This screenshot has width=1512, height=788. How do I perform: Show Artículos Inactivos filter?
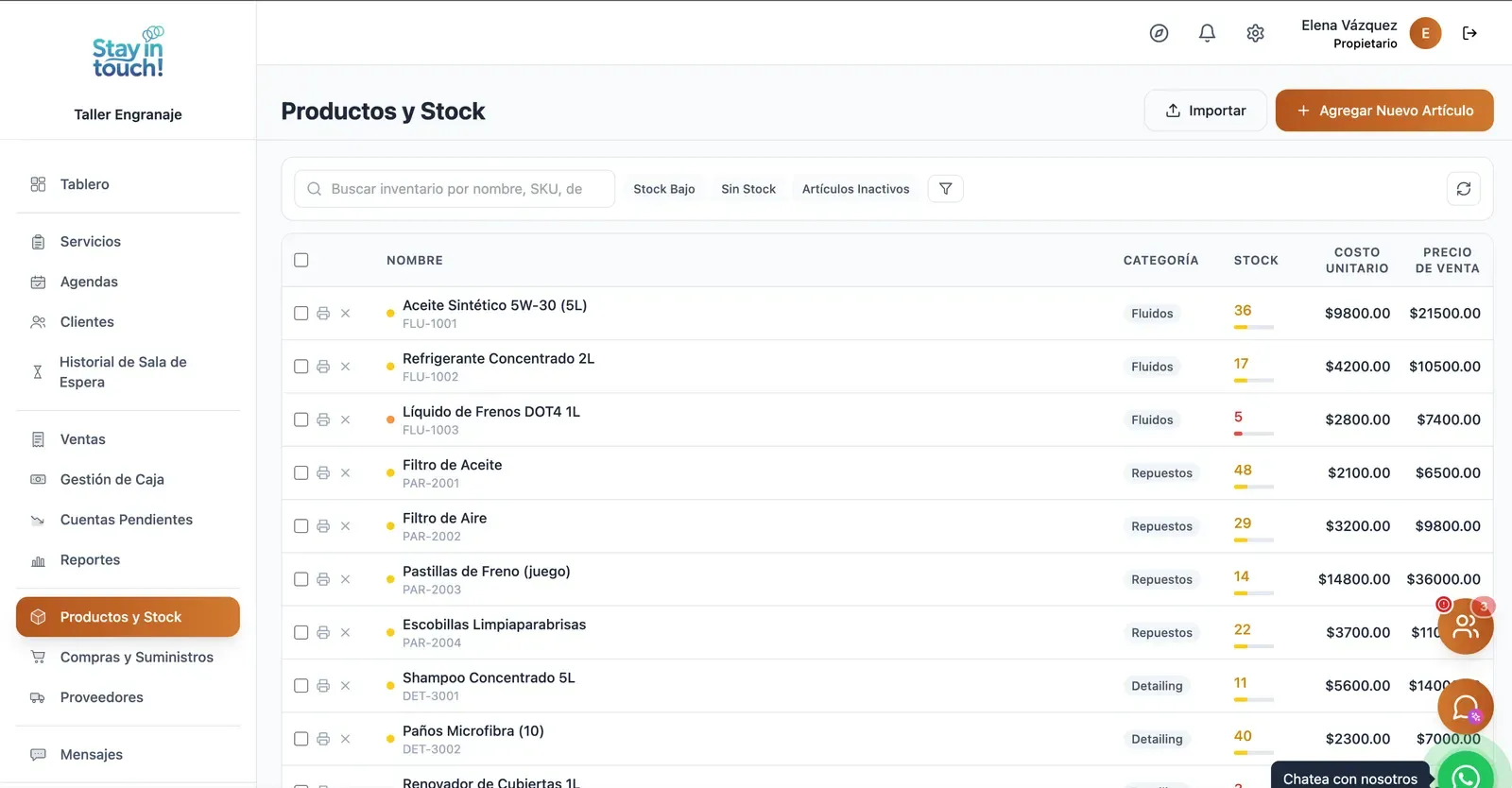click(856, 189)
